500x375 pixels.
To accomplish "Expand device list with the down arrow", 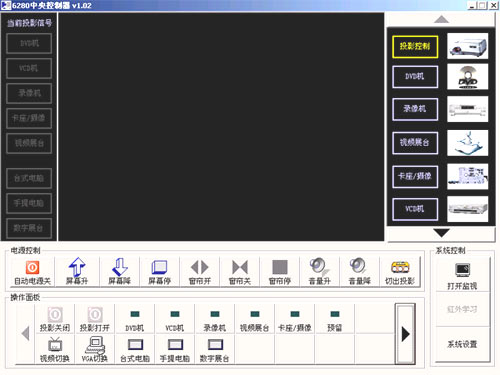I will click(x=442, y=232).
